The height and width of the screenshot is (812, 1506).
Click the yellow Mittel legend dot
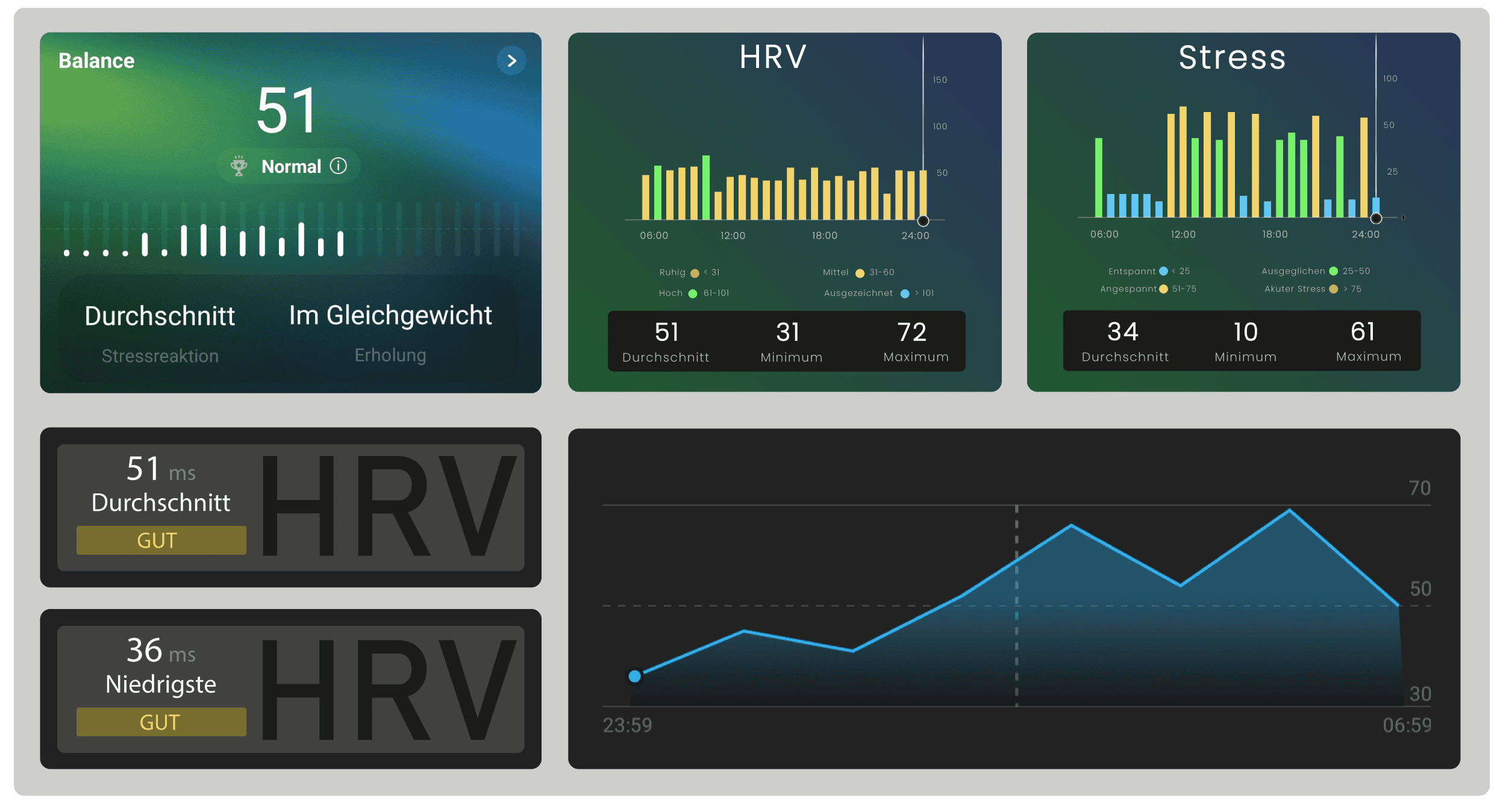(x=860, y=273)
